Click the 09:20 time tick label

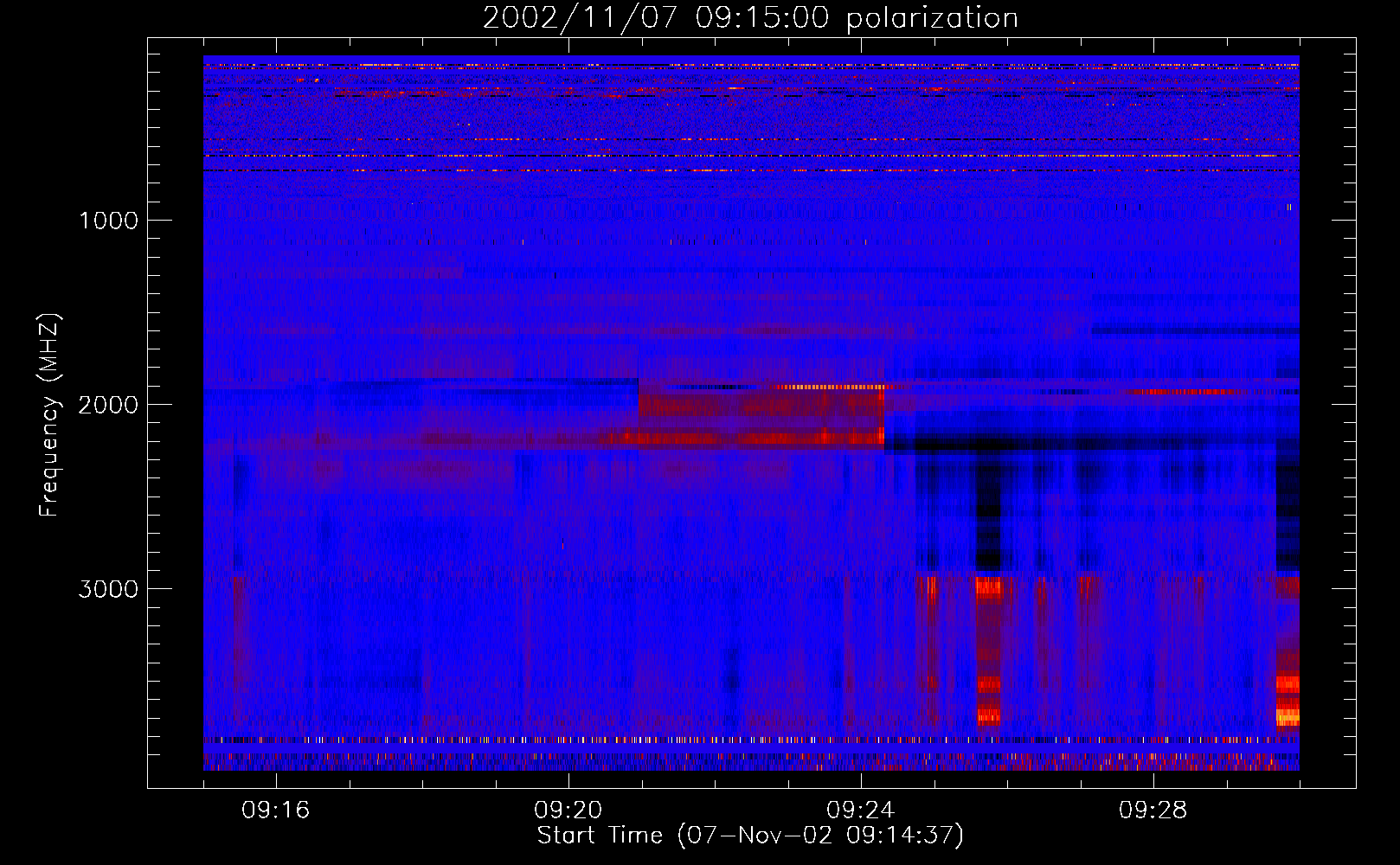[568, 811]
